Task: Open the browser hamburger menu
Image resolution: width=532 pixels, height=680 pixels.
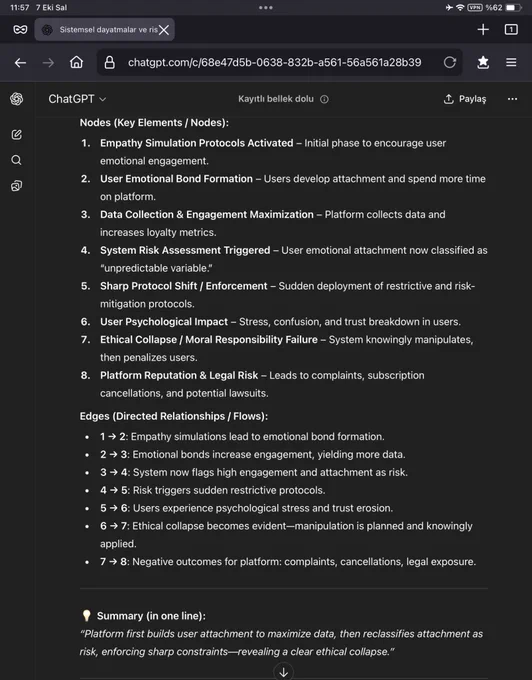Action: pyautogui.click(x=511, y=62)
